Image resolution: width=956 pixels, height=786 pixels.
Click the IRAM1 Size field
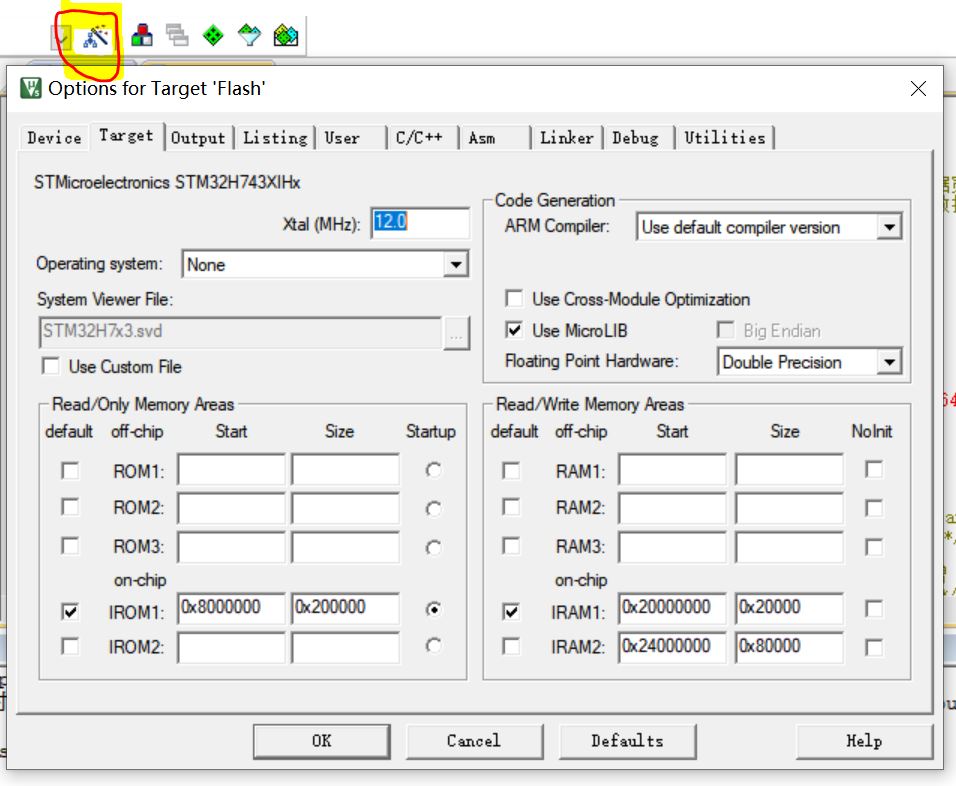(x=790, y=608)
